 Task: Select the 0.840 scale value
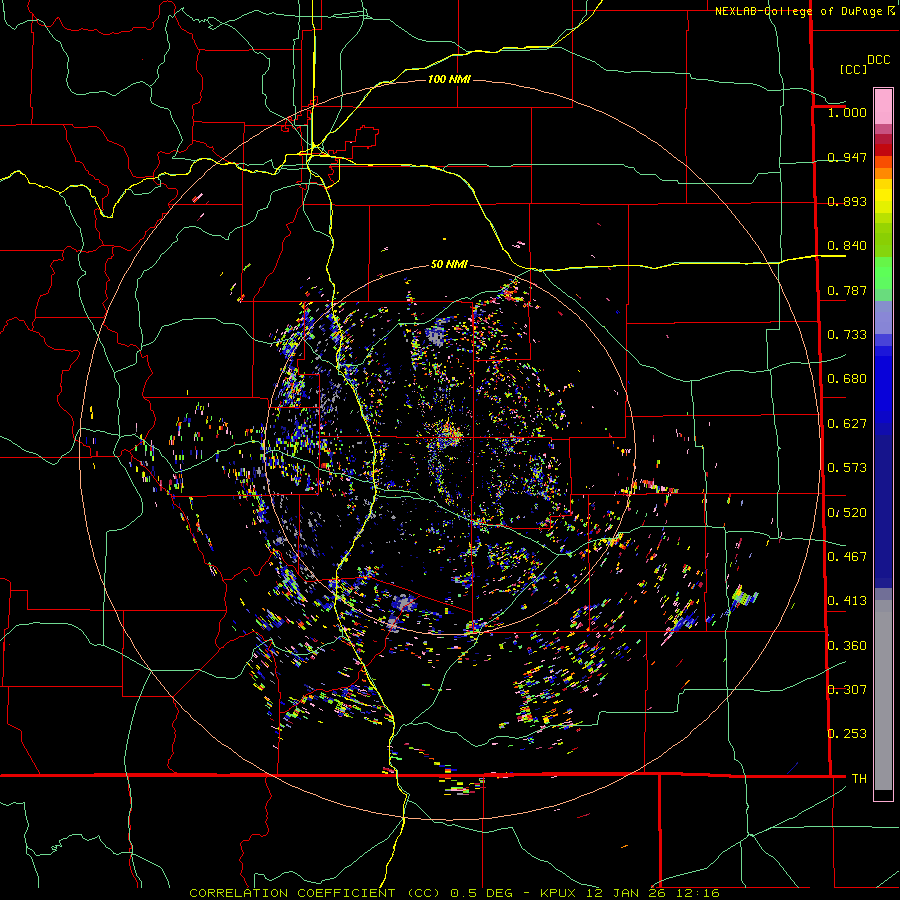pyautogui.click(x=847, y=245)
